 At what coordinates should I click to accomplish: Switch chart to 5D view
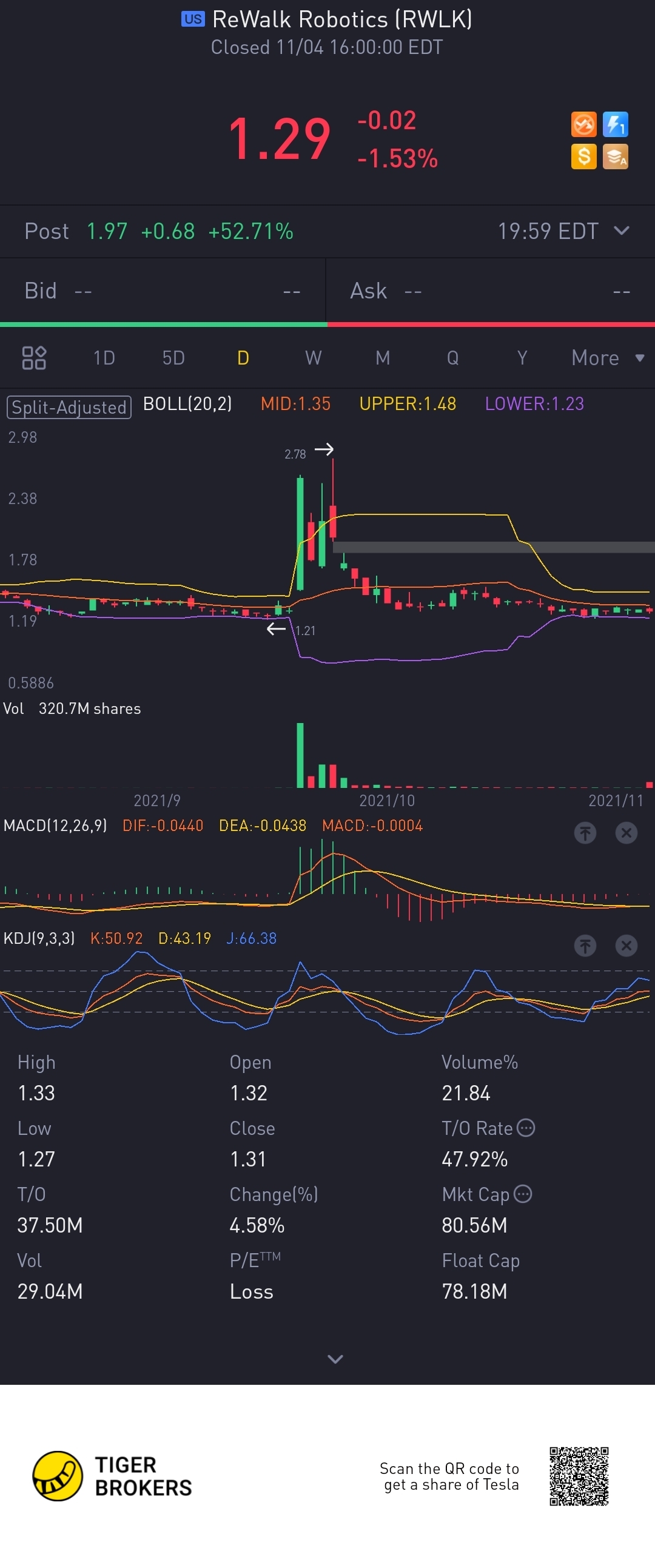coord(173,358)
